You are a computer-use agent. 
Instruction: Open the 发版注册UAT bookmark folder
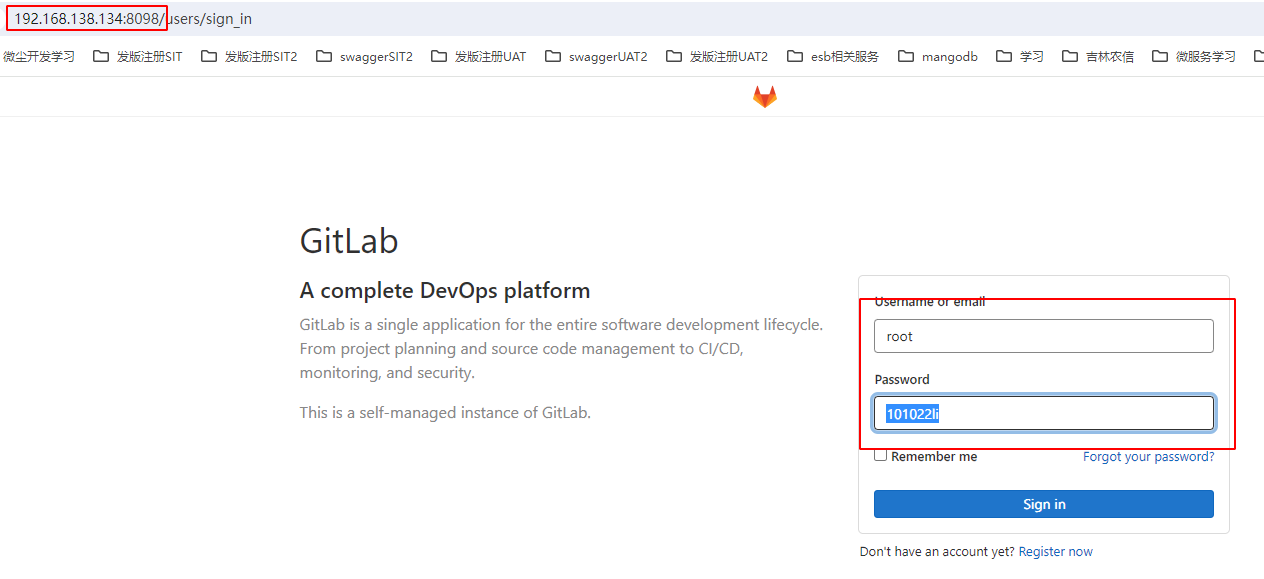coord(479,57)
